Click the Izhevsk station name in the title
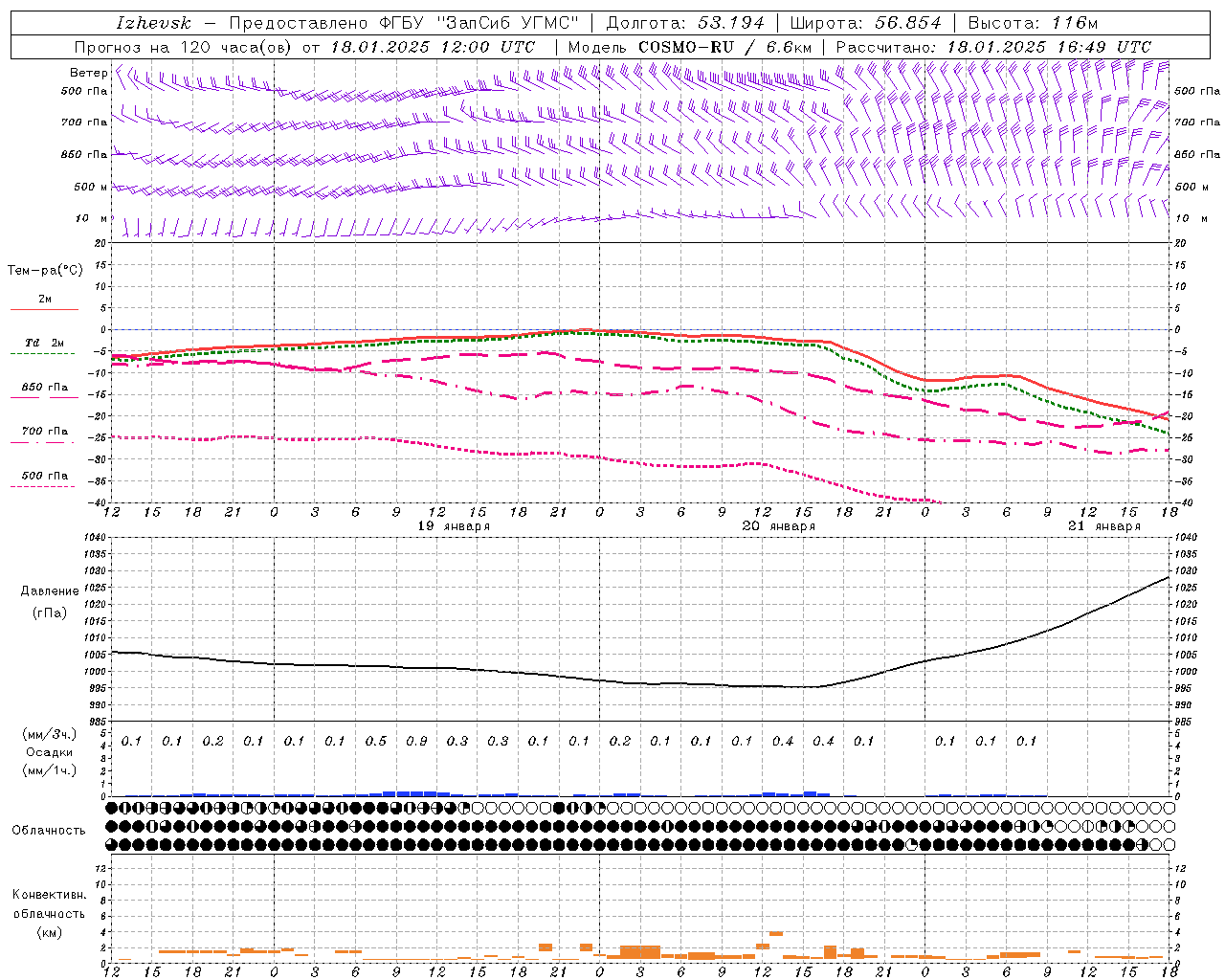The width and height of the screenshot is (1225, 980). (x=153, y=23)
